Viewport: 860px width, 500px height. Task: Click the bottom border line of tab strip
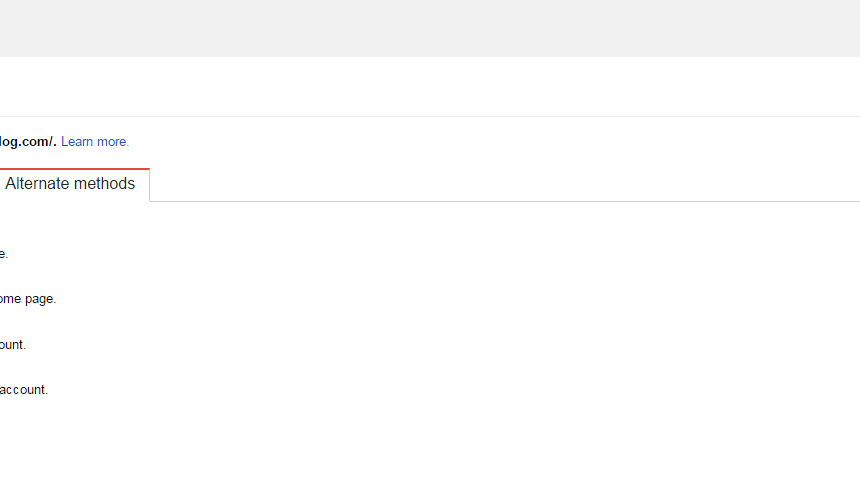505,201
